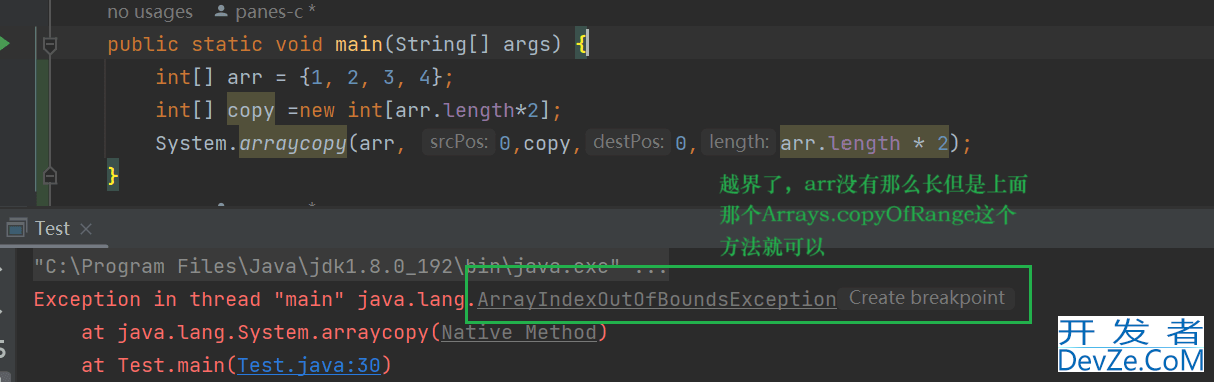Click the "srcPos:" parameter hint
The width and height of the screenshot is (1214, 382).
[459, 142]
